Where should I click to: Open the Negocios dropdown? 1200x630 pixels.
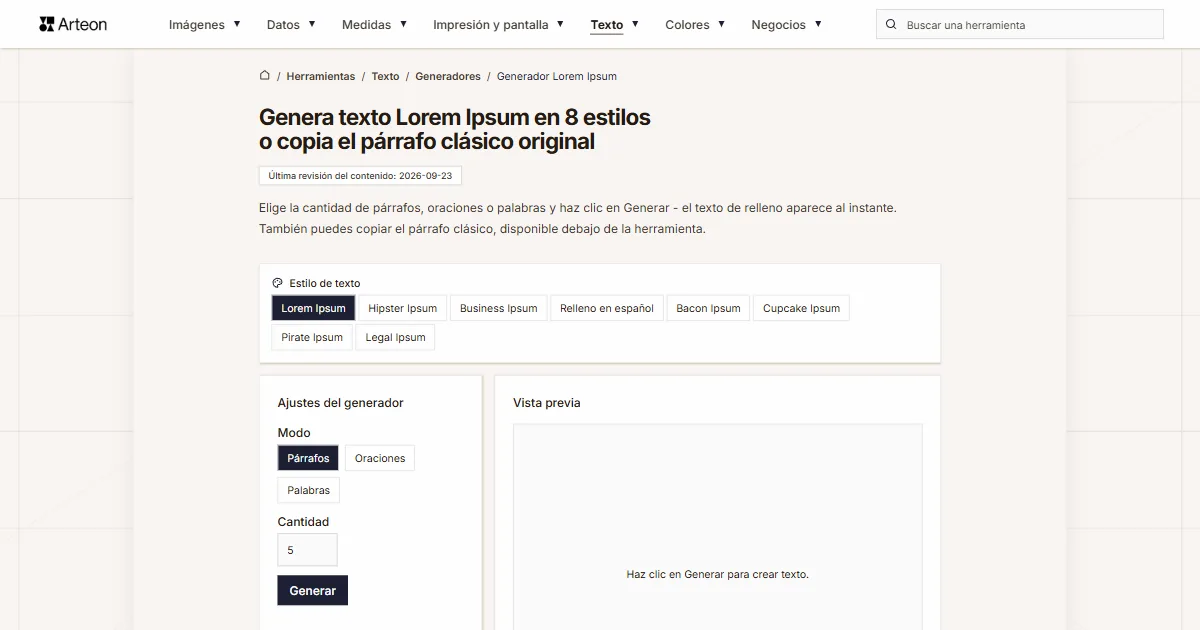pyautogui.click(x=787, y=24)
